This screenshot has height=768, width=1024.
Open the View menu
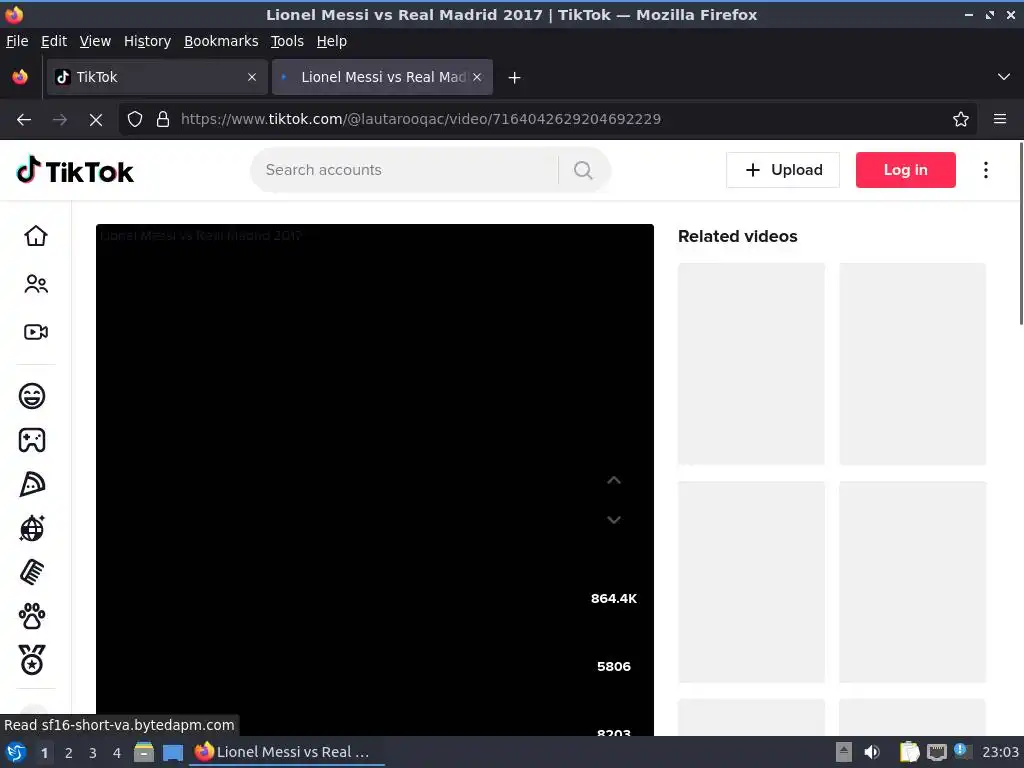[95, 41]
